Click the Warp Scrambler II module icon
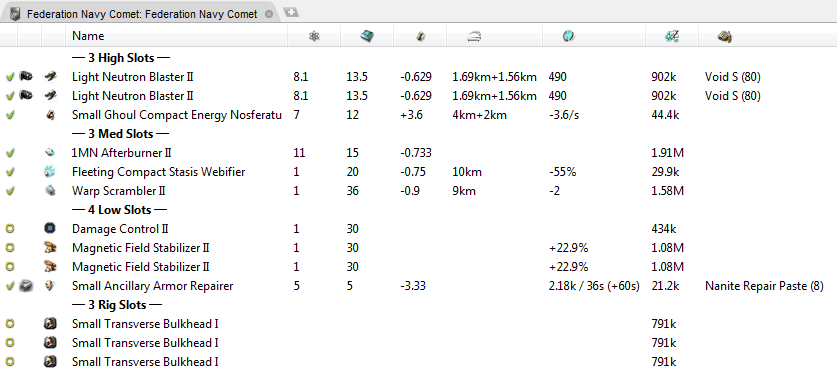837x376 pixels. (x=50, y=191)
